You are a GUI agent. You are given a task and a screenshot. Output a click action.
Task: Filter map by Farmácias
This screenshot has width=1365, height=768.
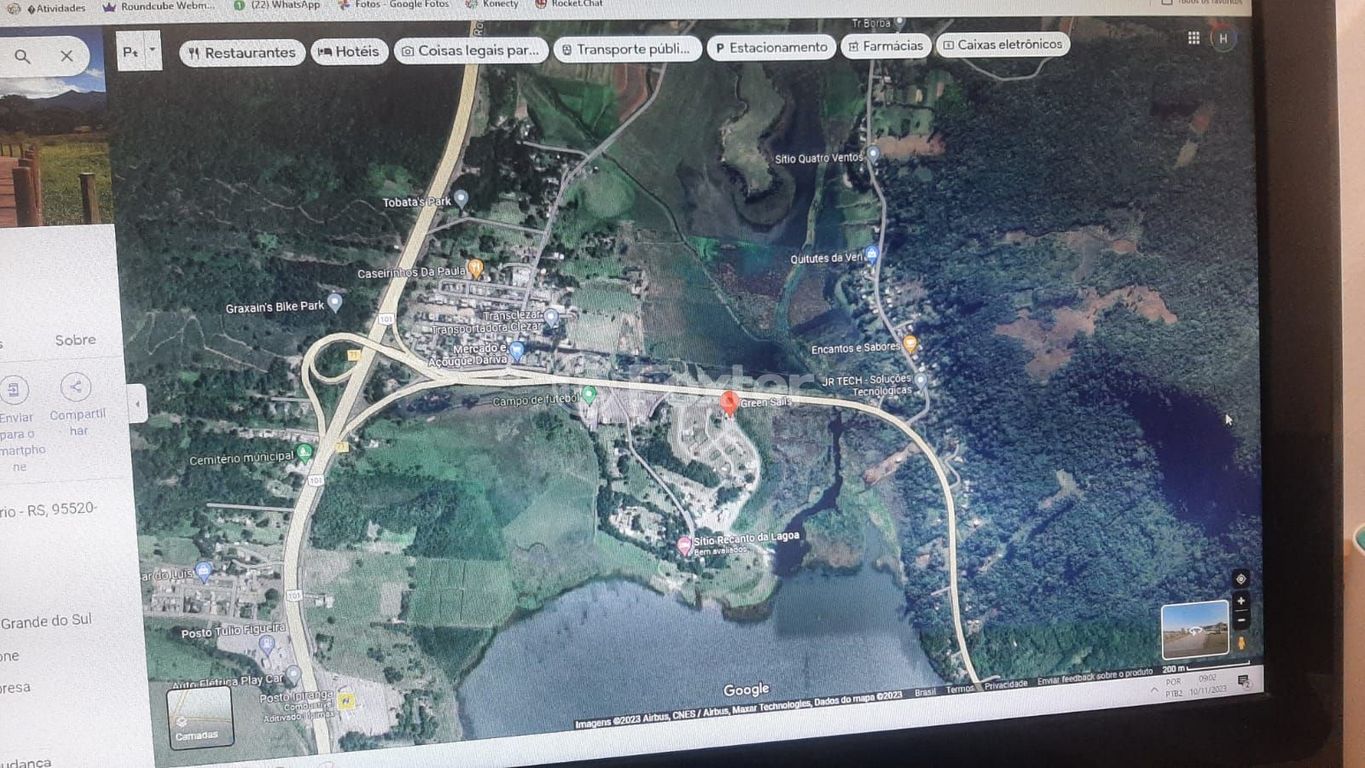(x=885, y=46)
